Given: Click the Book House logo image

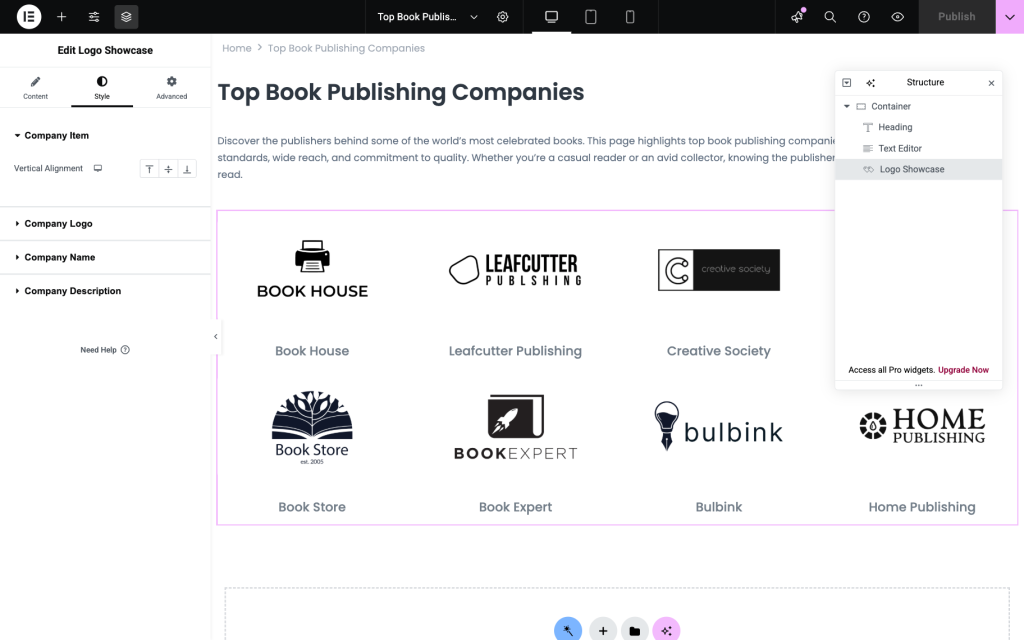Looking at the screenshot, I should tap(312, 269).
